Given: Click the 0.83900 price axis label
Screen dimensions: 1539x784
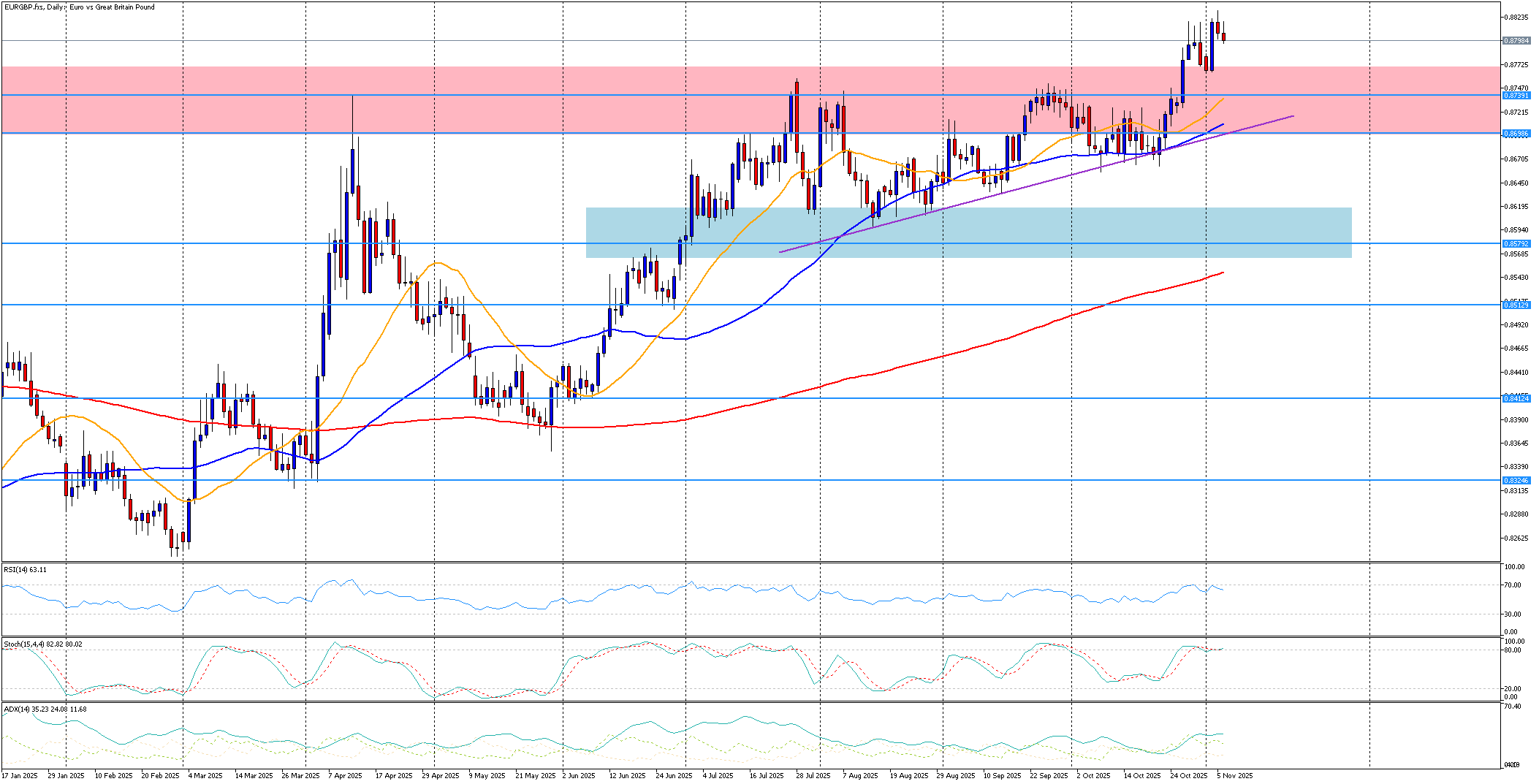Looking at the screenshot, I should click(x=1516, y=419).
